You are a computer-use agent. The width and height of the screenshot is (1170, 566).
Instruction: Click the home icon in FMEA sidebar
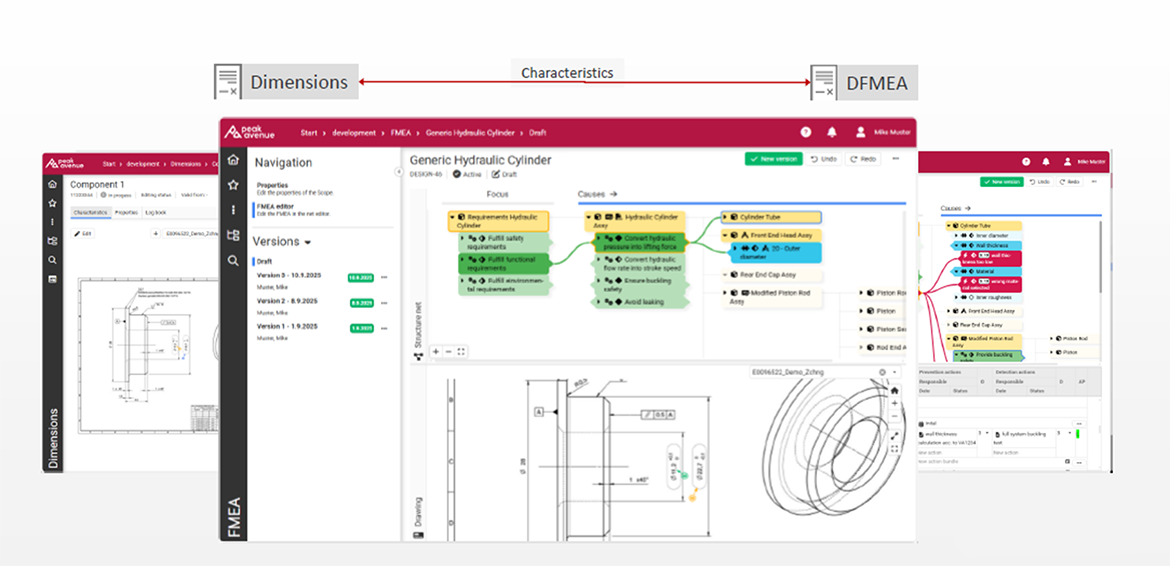(x=233, y=160)
